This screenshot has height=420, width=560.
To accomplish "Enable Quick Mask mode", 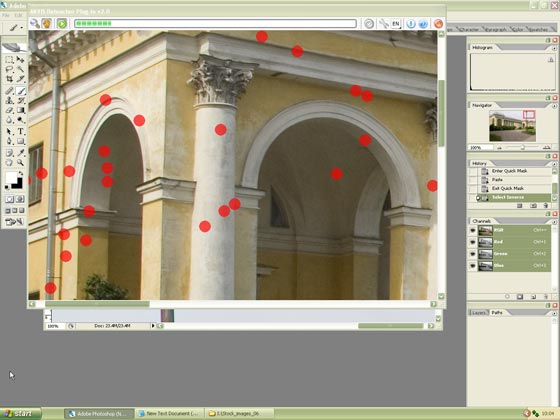I will coord(20,199).
